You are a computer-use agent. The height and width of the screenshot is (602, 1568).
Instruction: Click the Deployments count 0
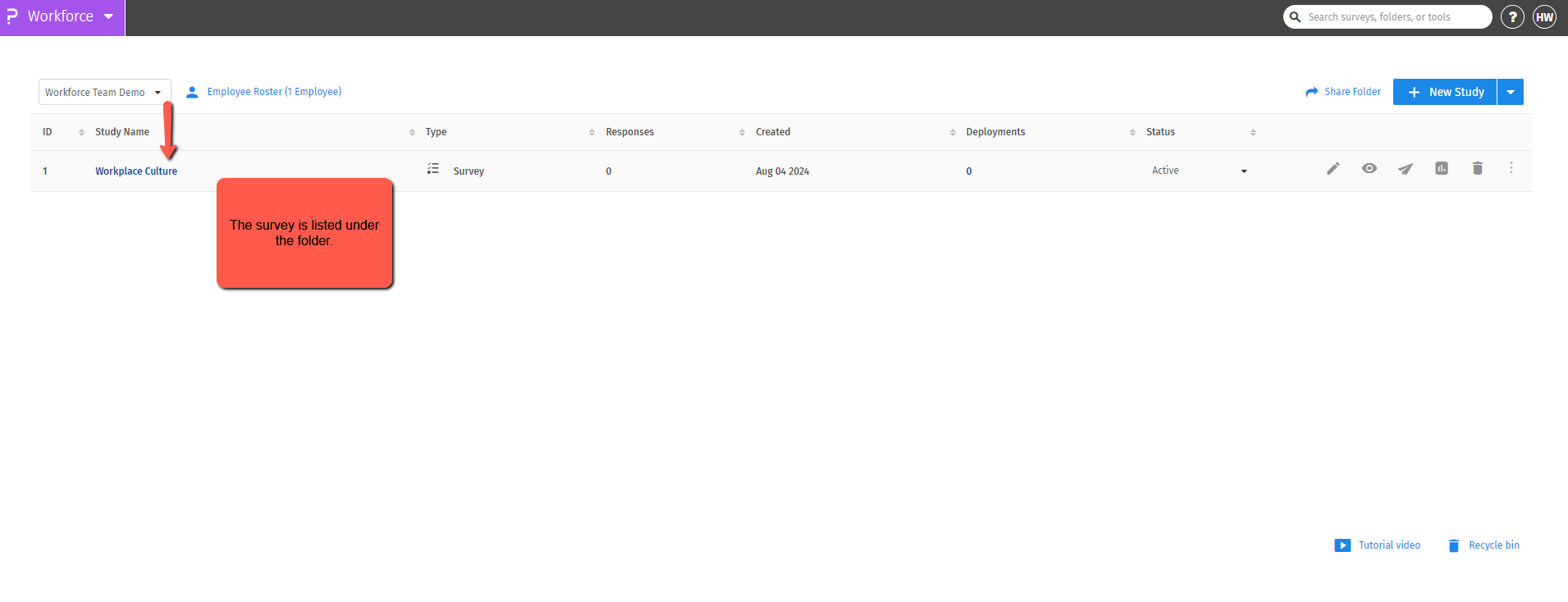point(969,171)
